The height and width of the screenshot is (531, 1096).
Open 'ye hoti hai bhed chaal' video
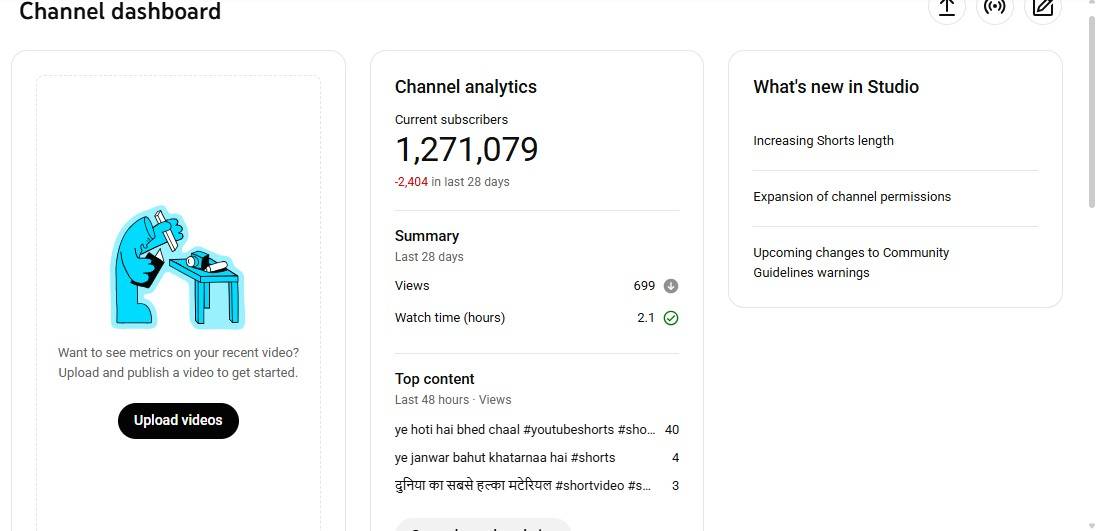[524, 430]
